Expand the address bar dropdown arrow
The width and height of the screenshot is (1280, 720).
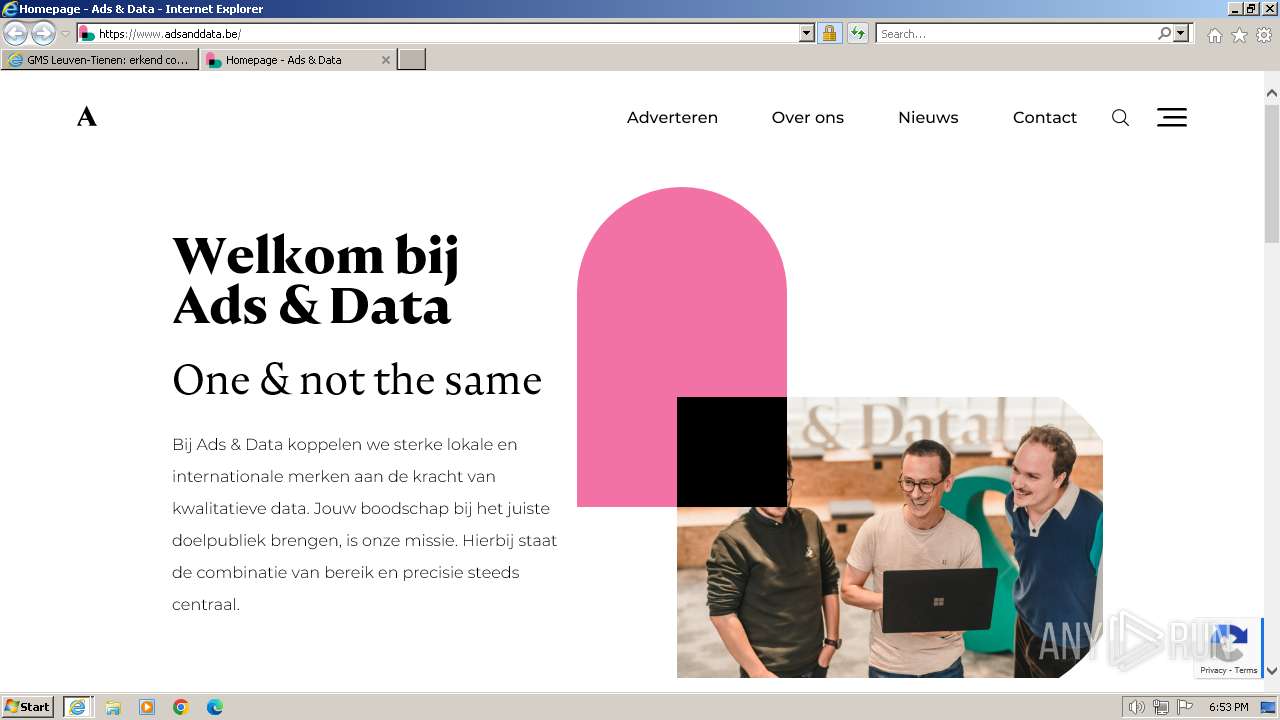tap(807, 33)
